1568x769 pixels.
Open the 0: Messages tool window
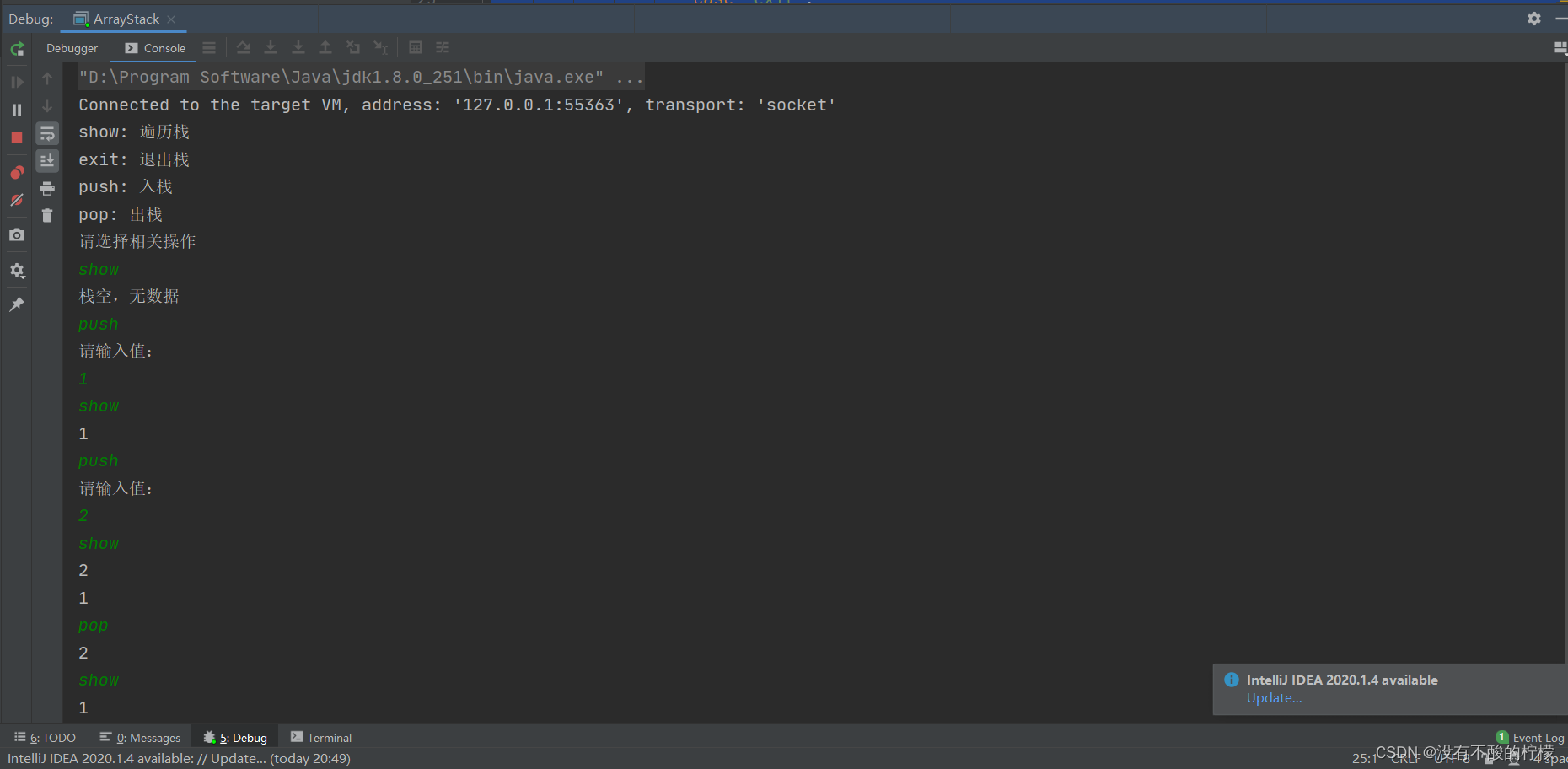[x=140, y=738]
